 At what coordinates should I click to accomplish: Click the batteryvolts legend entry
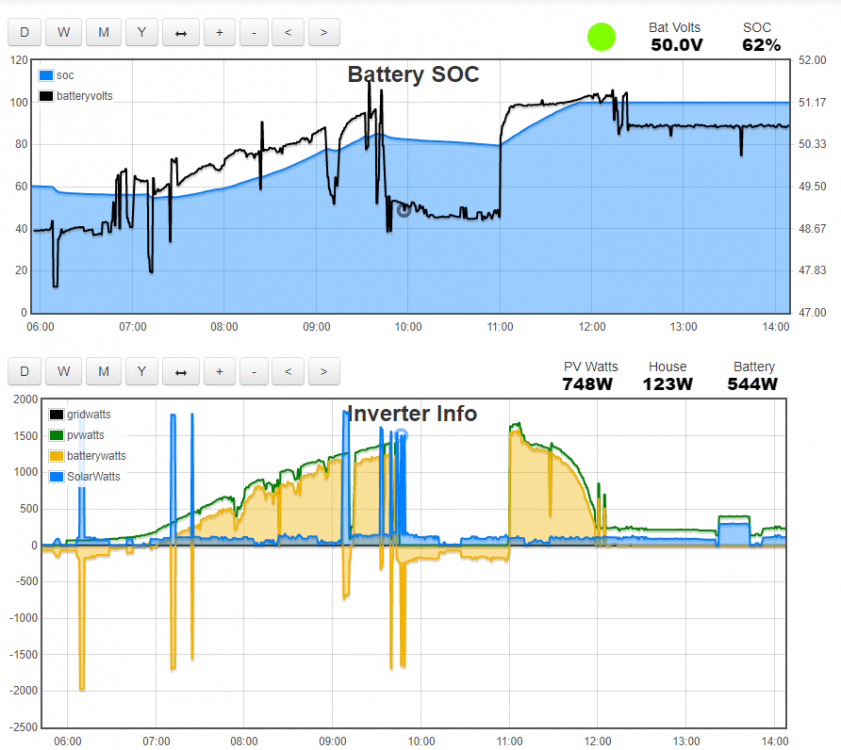coord(76,96)
